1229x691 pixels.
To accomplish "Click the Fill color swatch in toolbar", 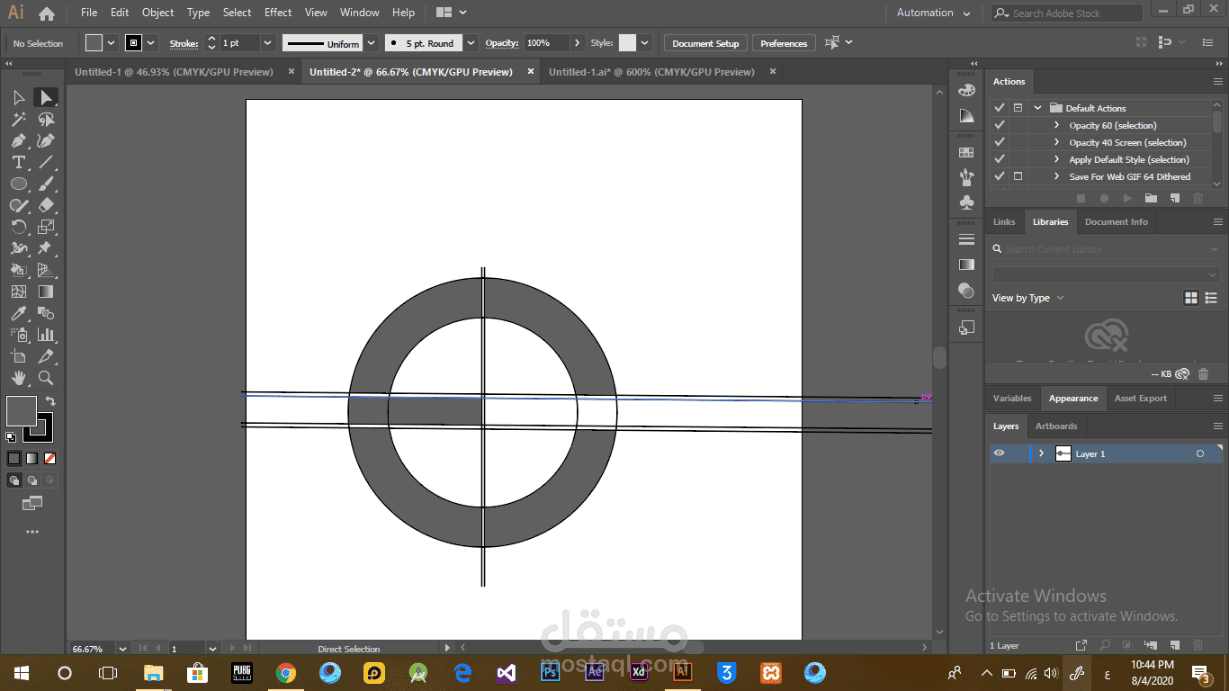I will [x=20, y=411].
